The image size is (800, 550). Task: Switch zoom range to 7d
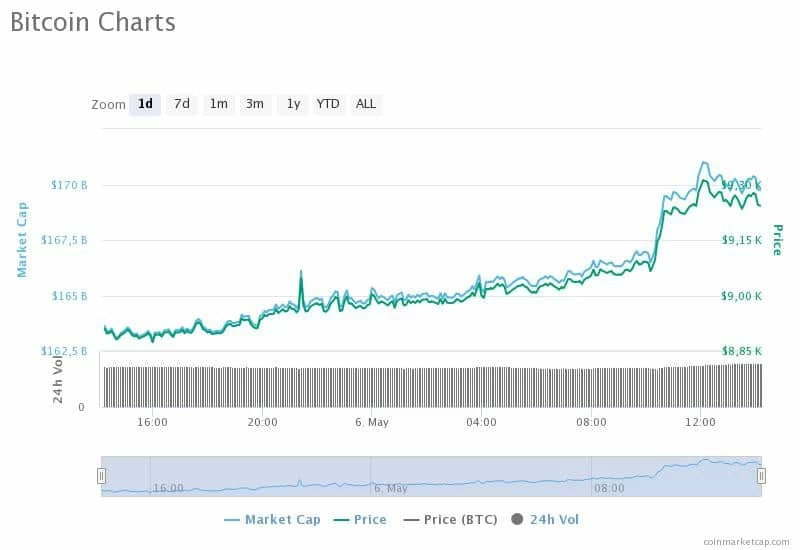[182, 105]
